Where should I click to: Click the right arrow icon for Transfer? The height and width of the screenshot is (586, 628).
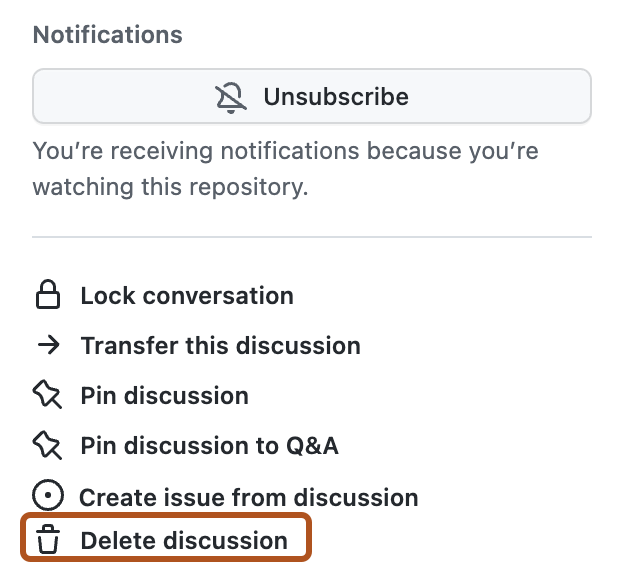click(47, 346)
